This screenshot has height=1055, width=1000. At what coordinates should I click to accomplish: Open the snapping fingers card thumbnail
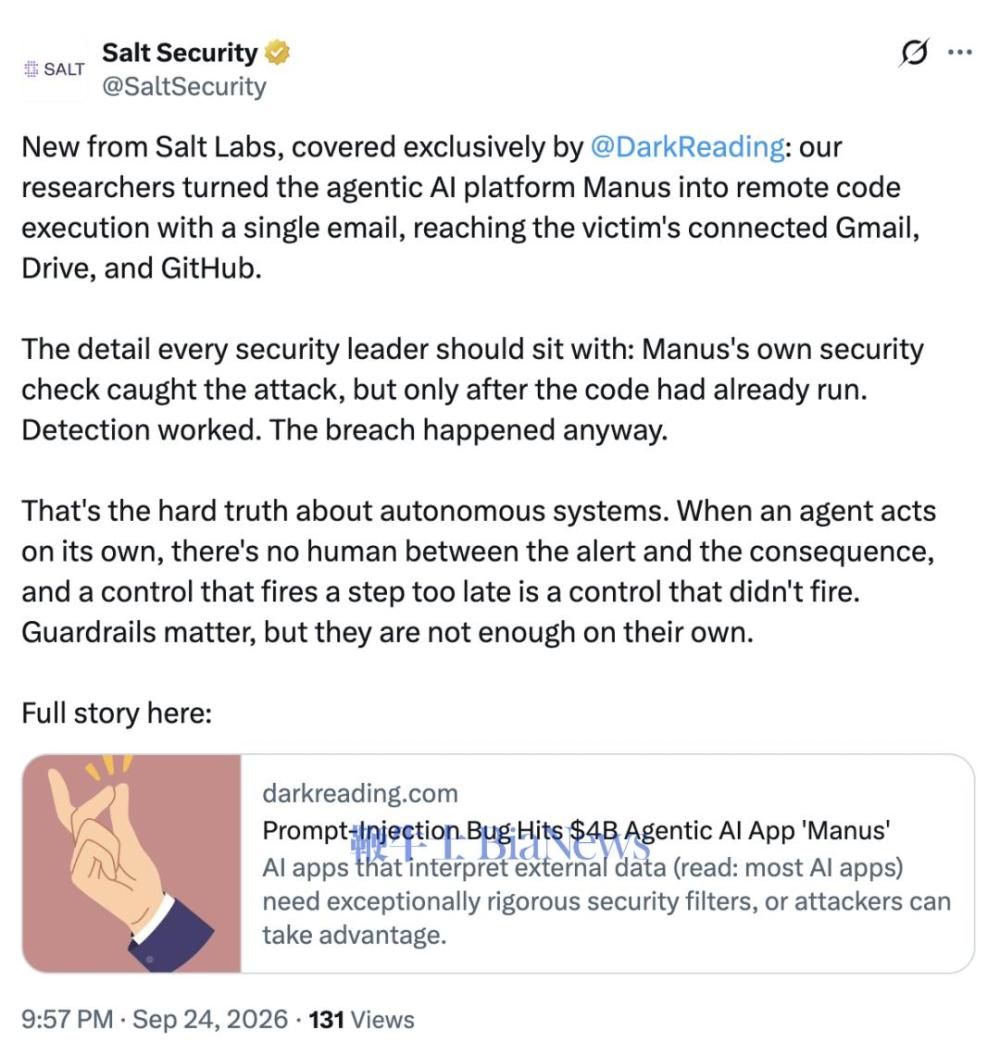[x=132, y=863]
